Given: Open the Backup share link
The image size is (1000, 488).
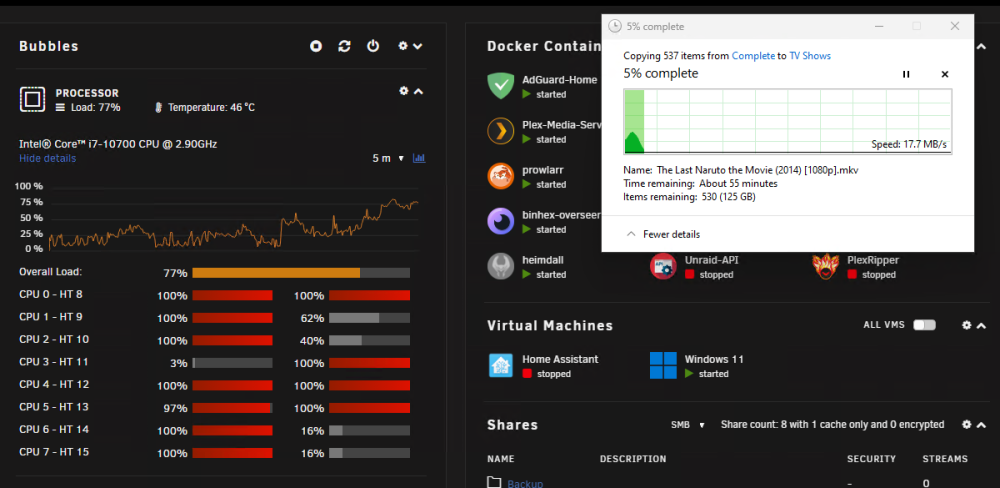Looking at the screenshot, I should (x=525, y=483).
